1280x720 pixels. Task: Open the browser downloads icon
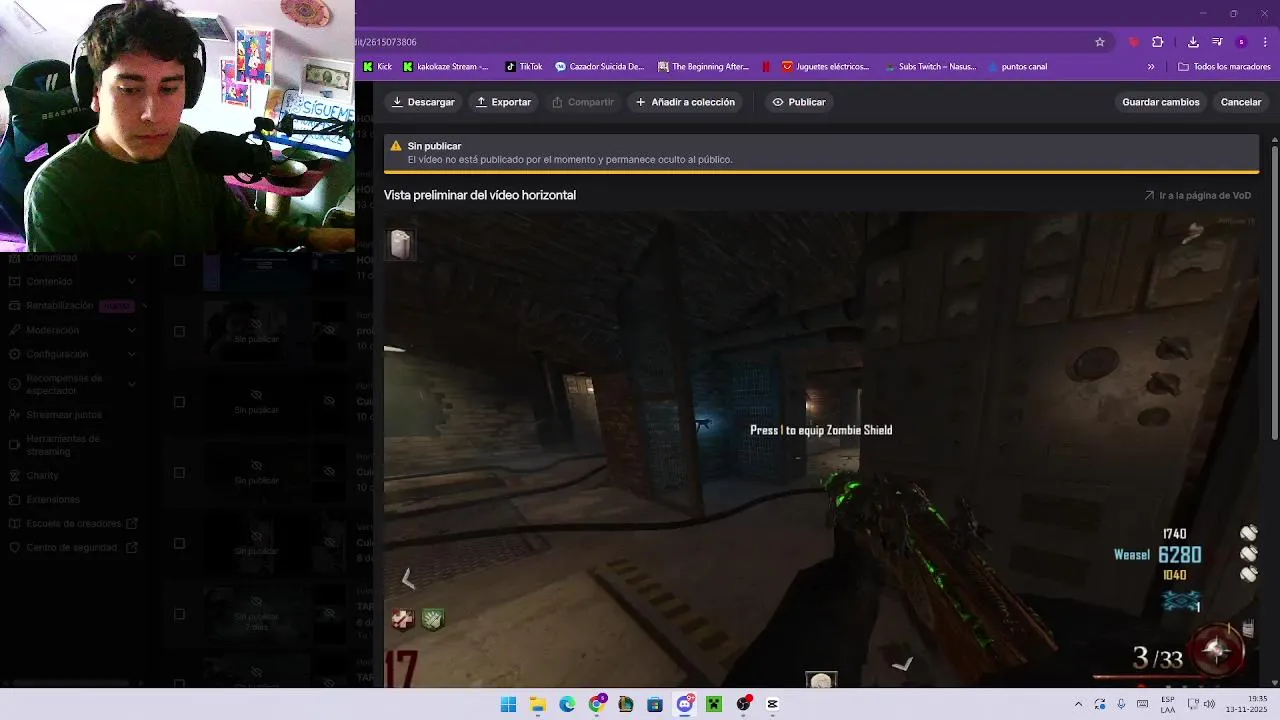click(x=1193, y=42)
